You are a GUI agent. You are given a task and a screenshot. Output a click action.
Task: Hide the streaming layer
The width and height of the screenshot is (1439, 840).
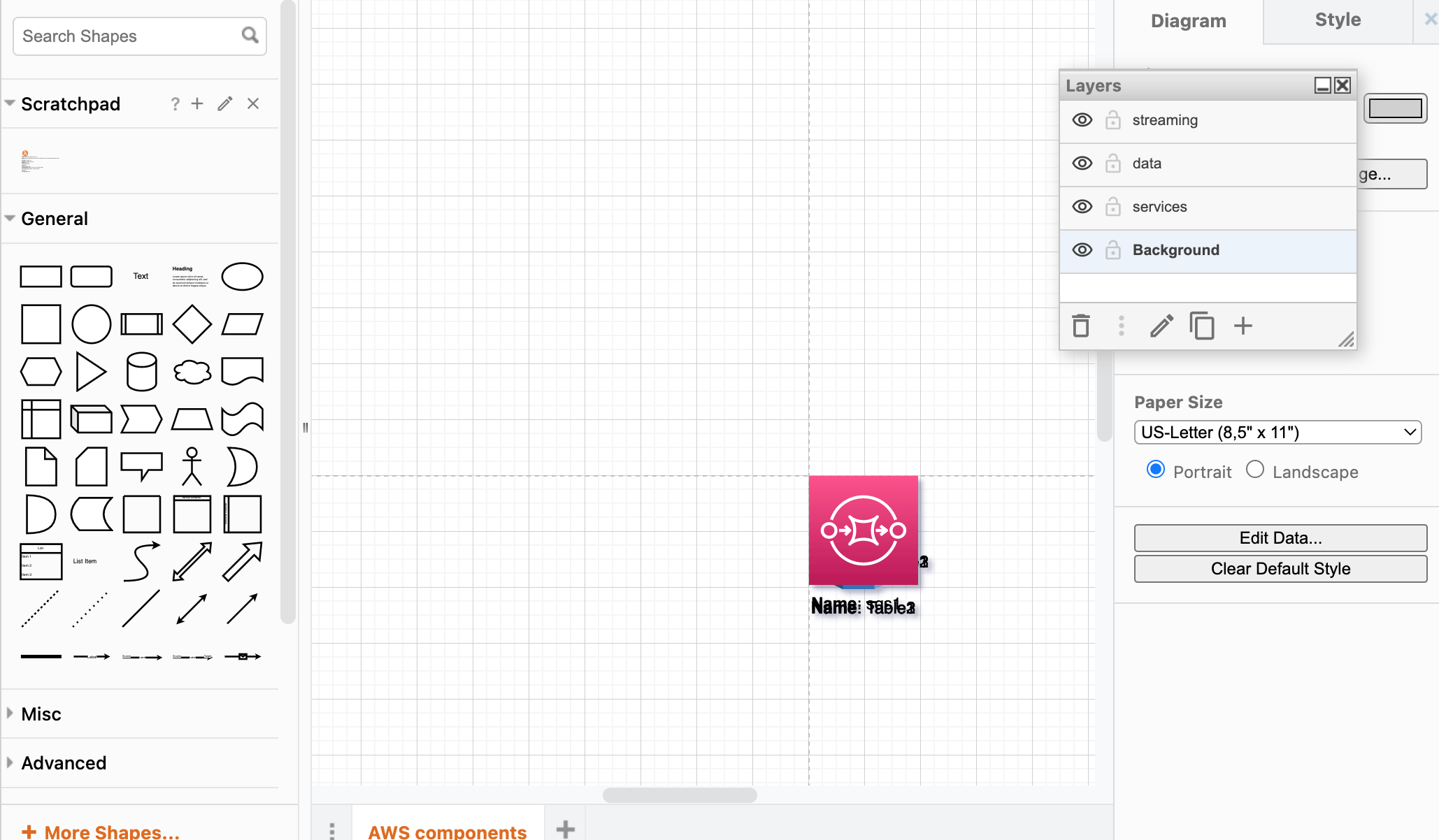click(1082, 120)
